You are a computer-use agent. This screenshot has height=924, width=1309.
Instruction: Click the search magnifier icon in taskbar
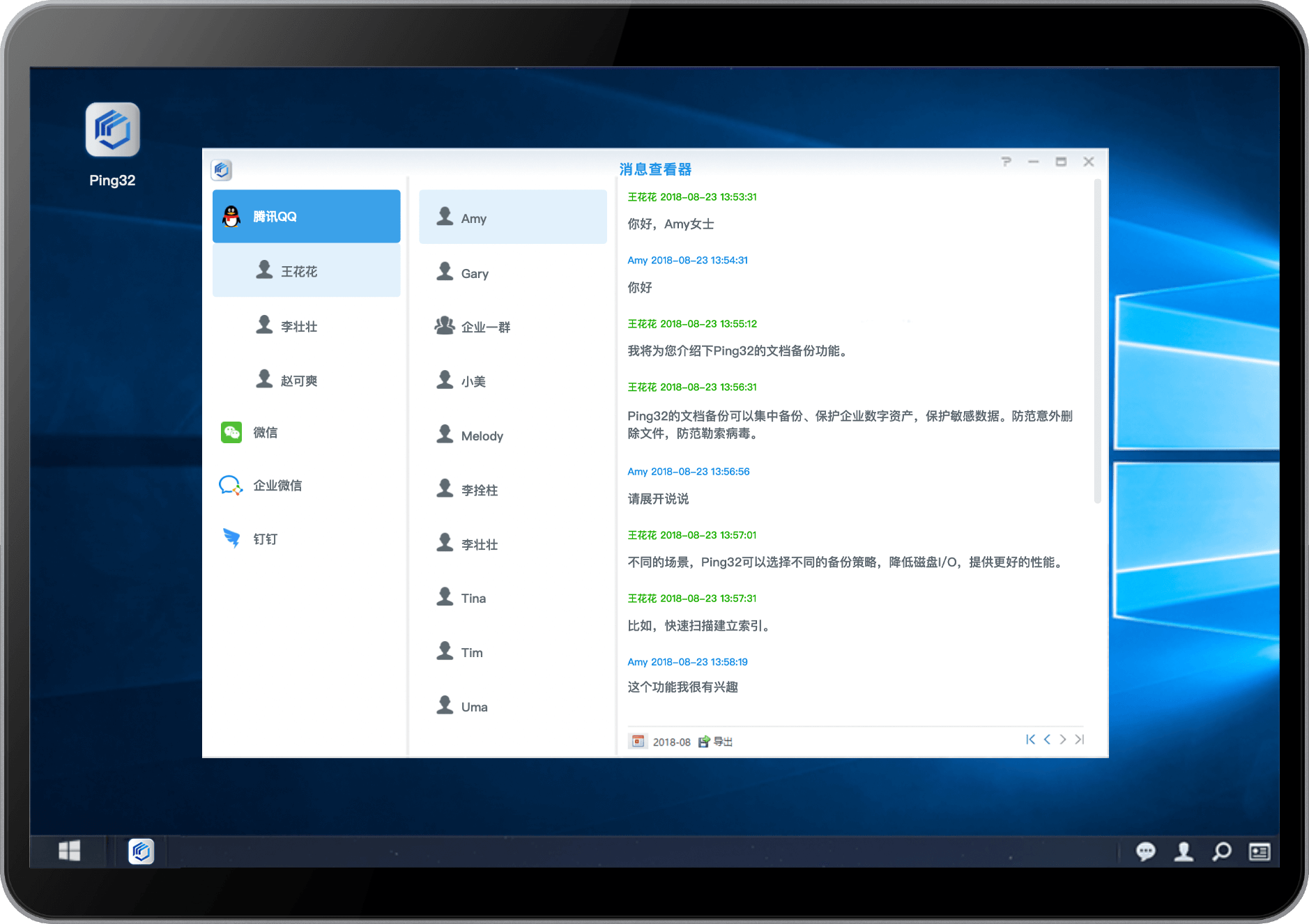[x=1221, y=852]
